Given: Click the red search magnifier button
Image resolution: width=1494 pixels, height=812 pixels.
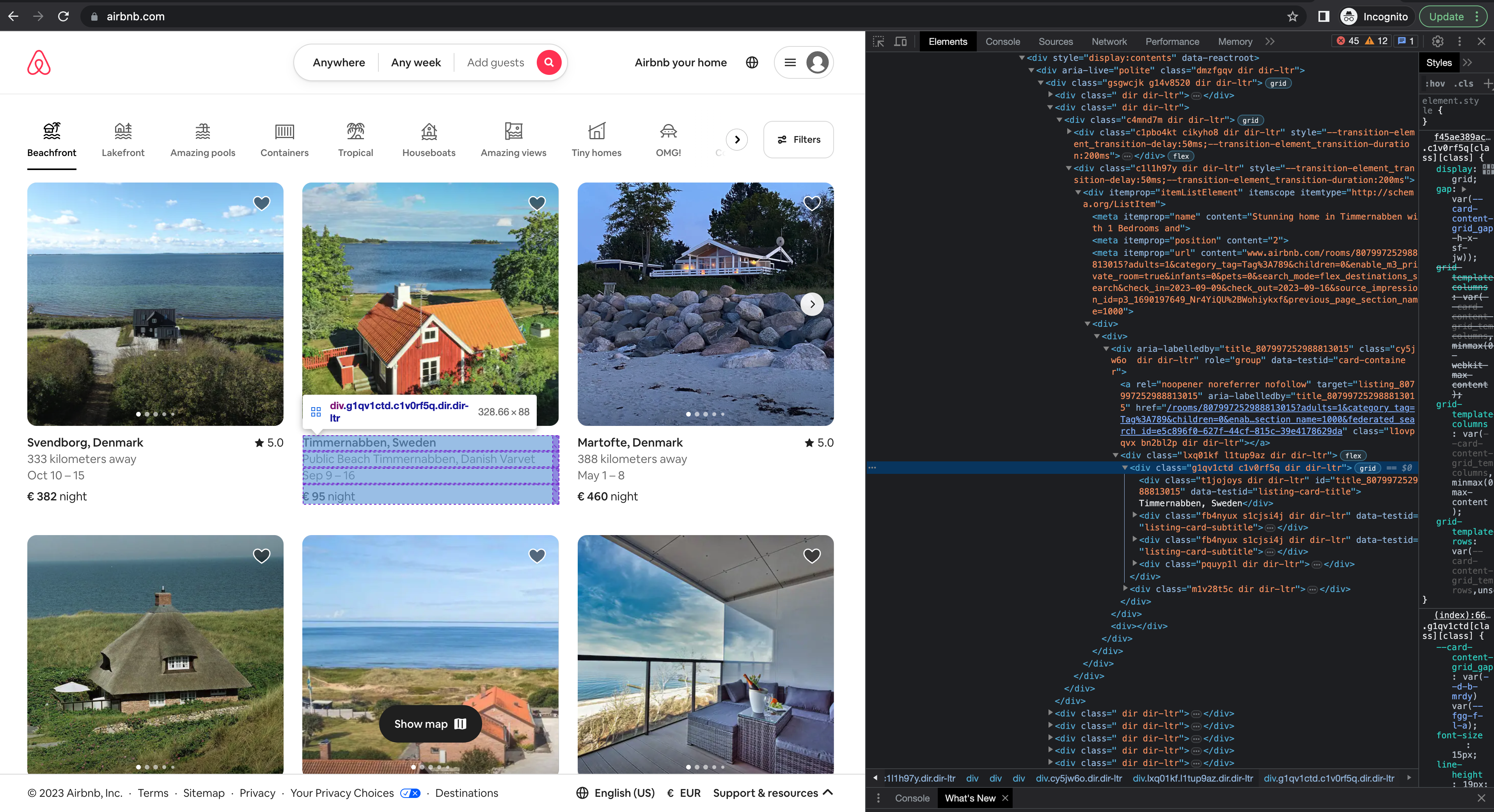Looking at the screenshot, I should 549,62.
